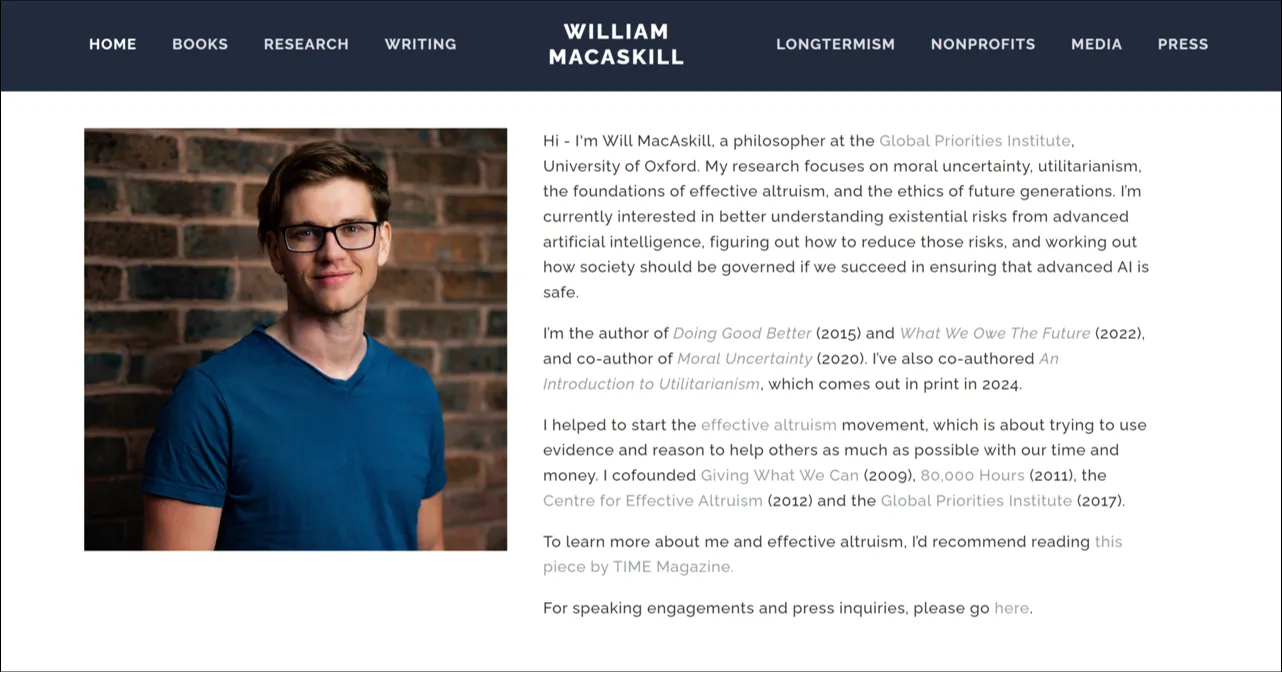The height and width of the screenshot is (673, 1282).
Task: Open the Press navigation item
Action: 1183,44
